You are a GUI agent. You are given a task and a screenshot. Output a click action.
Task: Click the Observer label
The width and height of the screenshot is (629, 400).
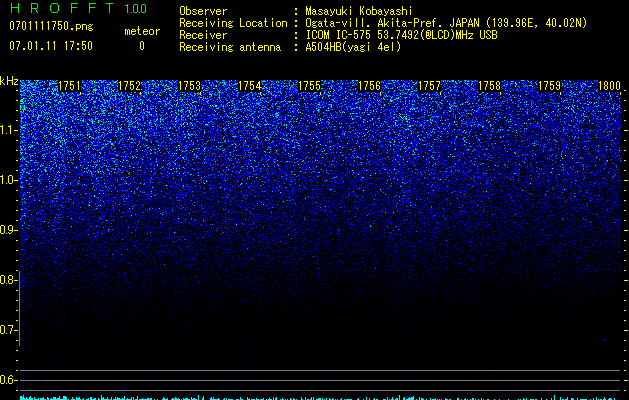(x=203, y=11)
